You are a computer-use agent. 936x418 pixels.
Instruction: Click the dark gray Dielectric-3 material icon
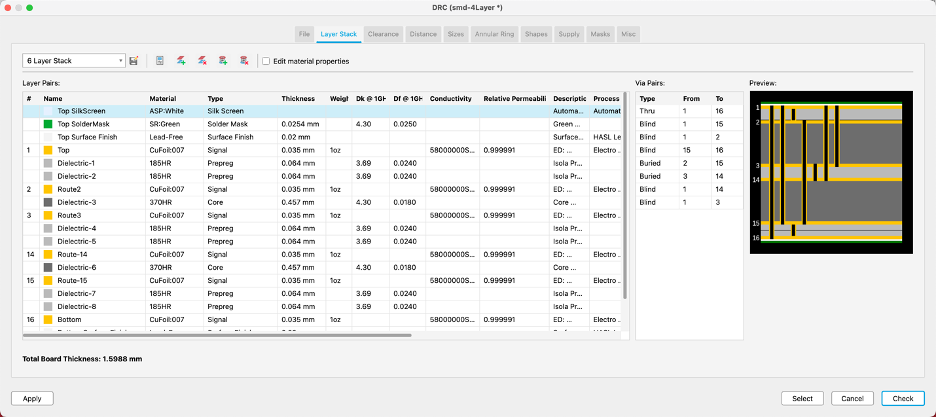(x=48, y=202)
